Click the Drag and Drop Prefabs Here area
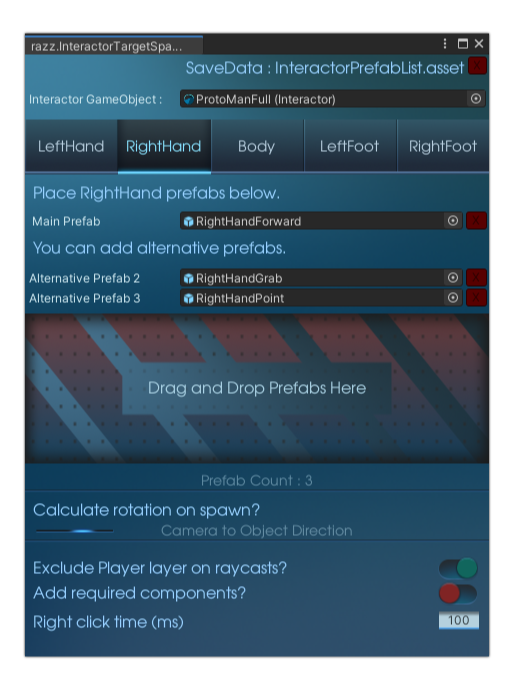This screenshot has height=690, width=514. pos(257,388)
